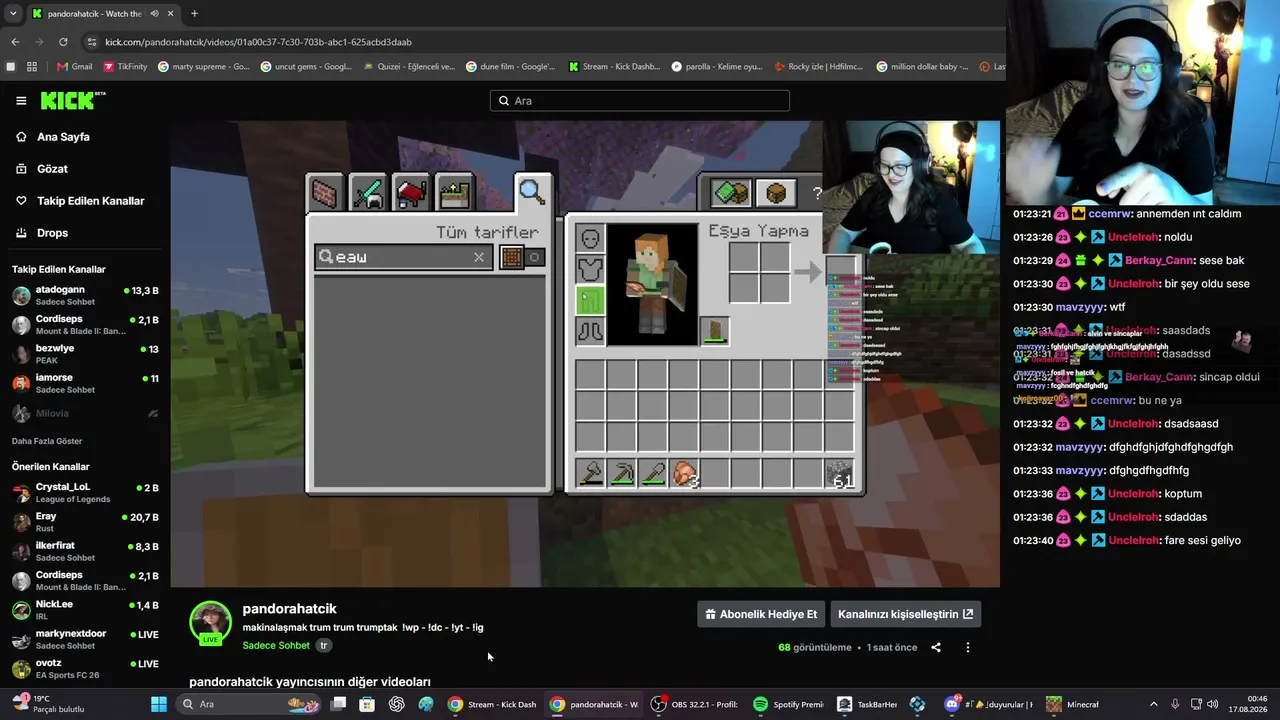The width and height of the screenshot is (1280, 720).
Task: Open the taskbar weather widget
Action: click(48, 704)
